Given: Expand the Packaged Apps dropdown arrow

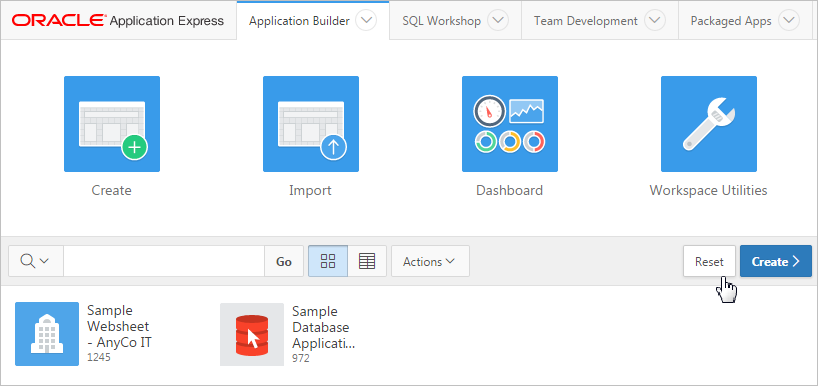Looking at the screenshot, I should (x=788, y=21).
